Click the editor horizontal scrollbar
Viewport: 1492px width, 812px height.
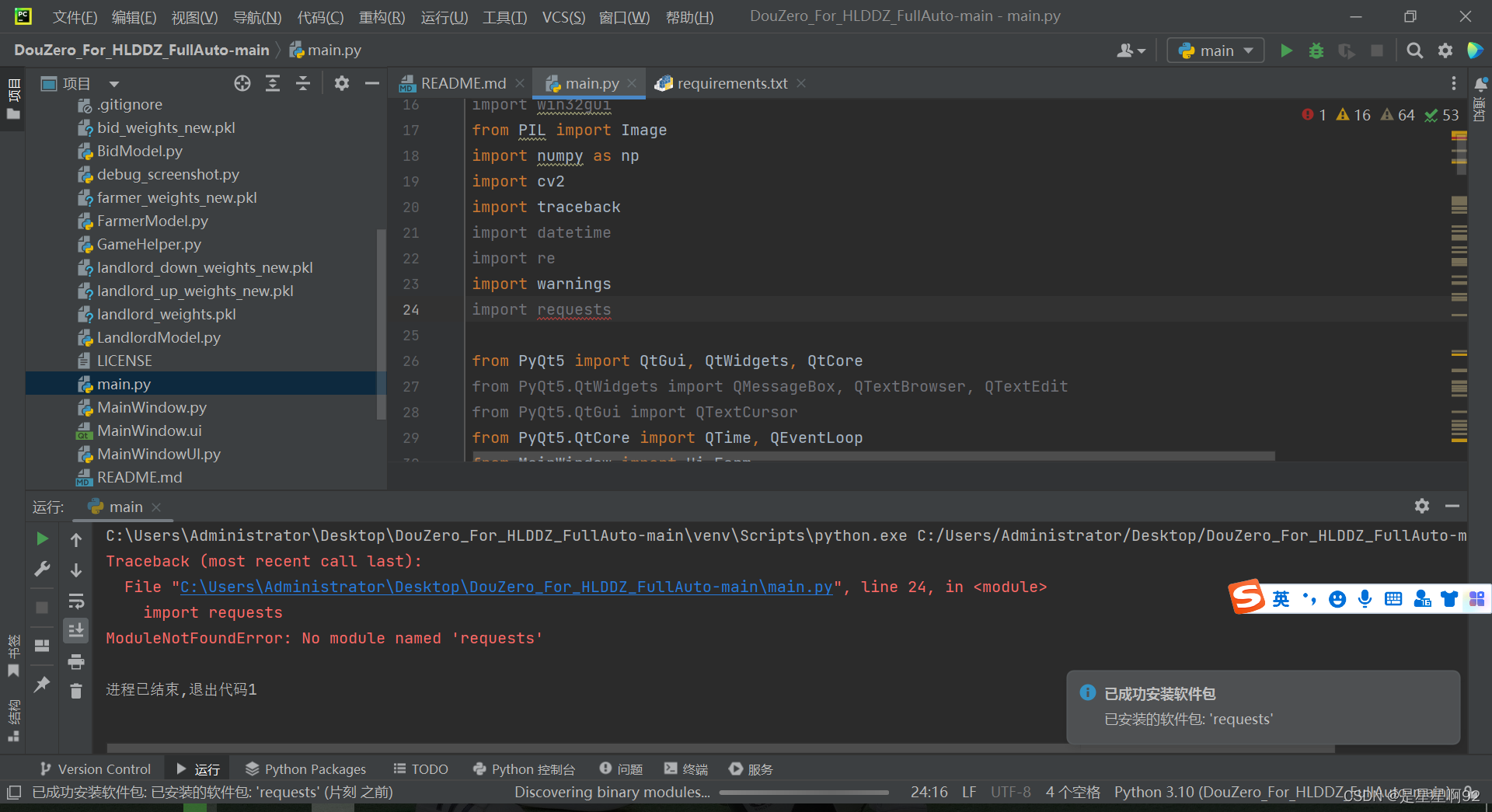pos(874,456)
